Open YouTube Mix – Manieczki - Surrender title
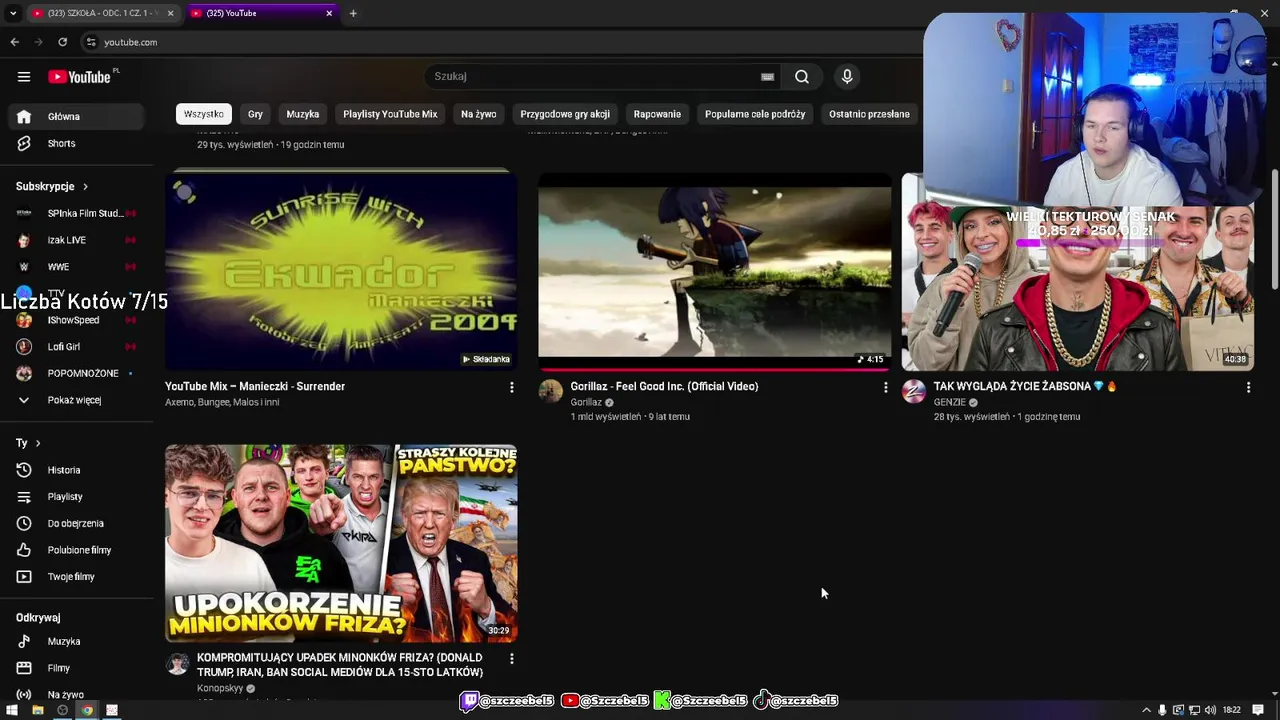The width and height of the screenshot is (1280, 720). (x=255, y=386)
